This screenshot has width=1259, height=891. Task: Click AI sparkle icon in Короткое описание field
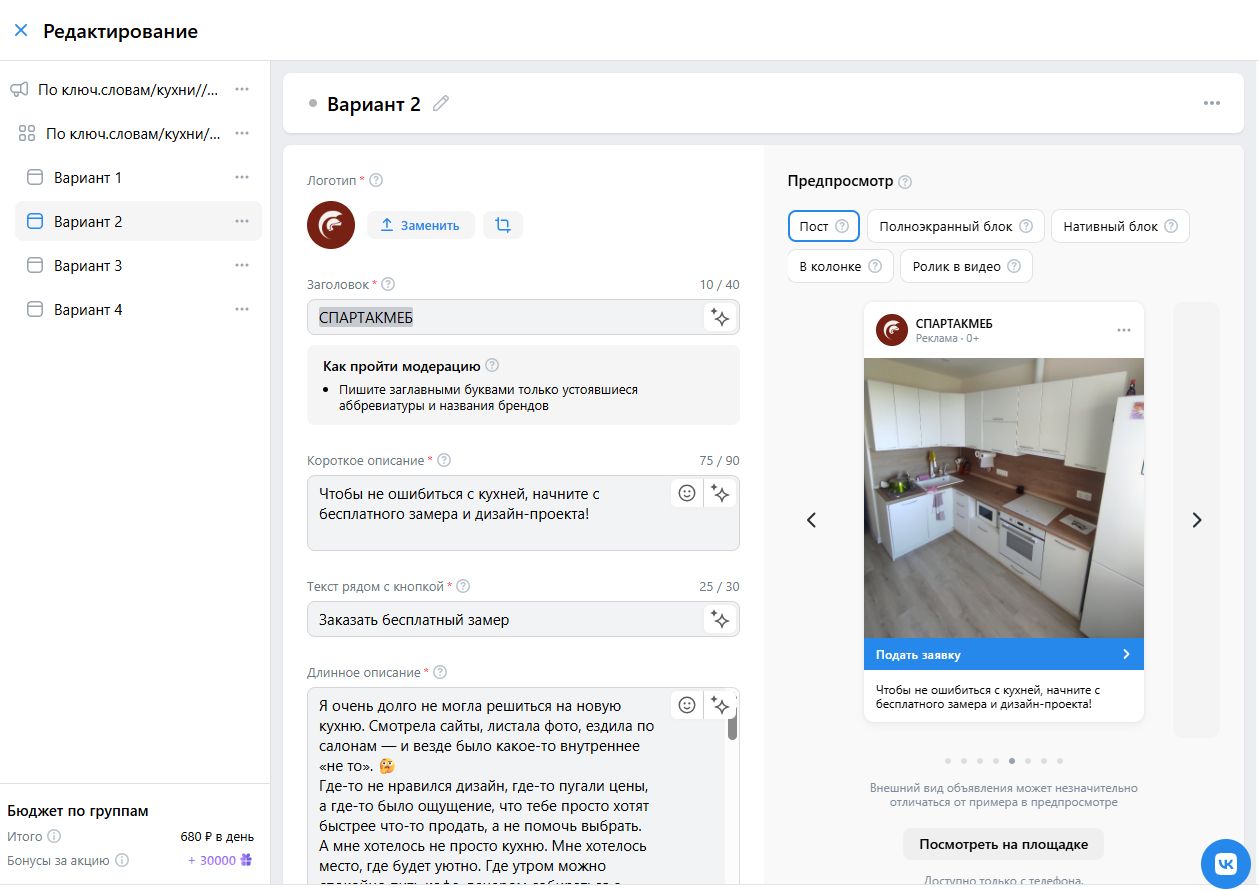point(720,493)
